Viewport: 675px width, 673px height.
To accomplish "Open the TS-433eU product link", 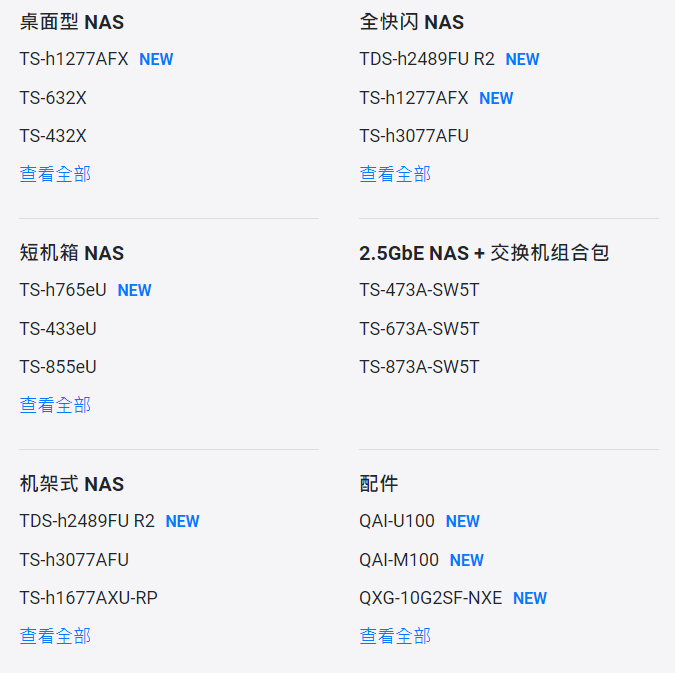I will (58, 329).
